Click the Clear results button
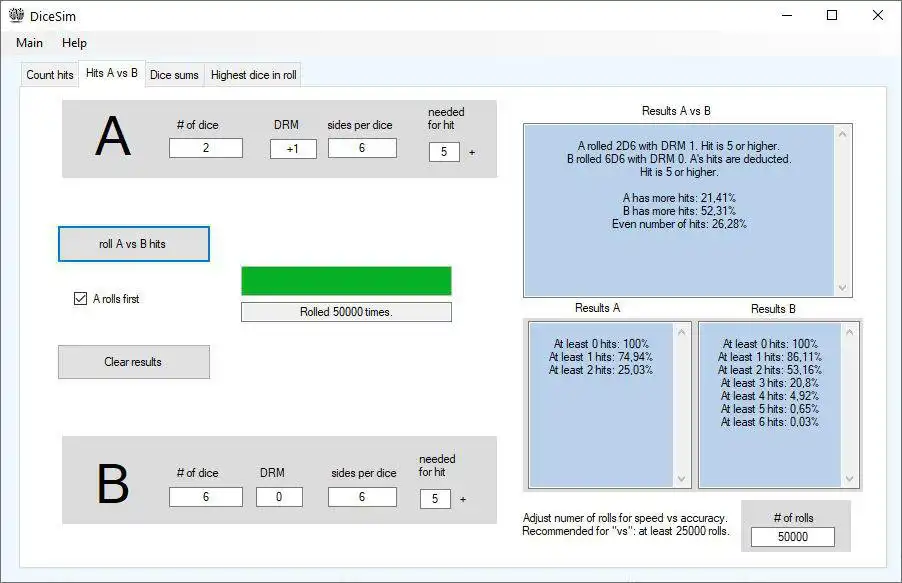This screenshot has height=583, width=902. (133, 362)
